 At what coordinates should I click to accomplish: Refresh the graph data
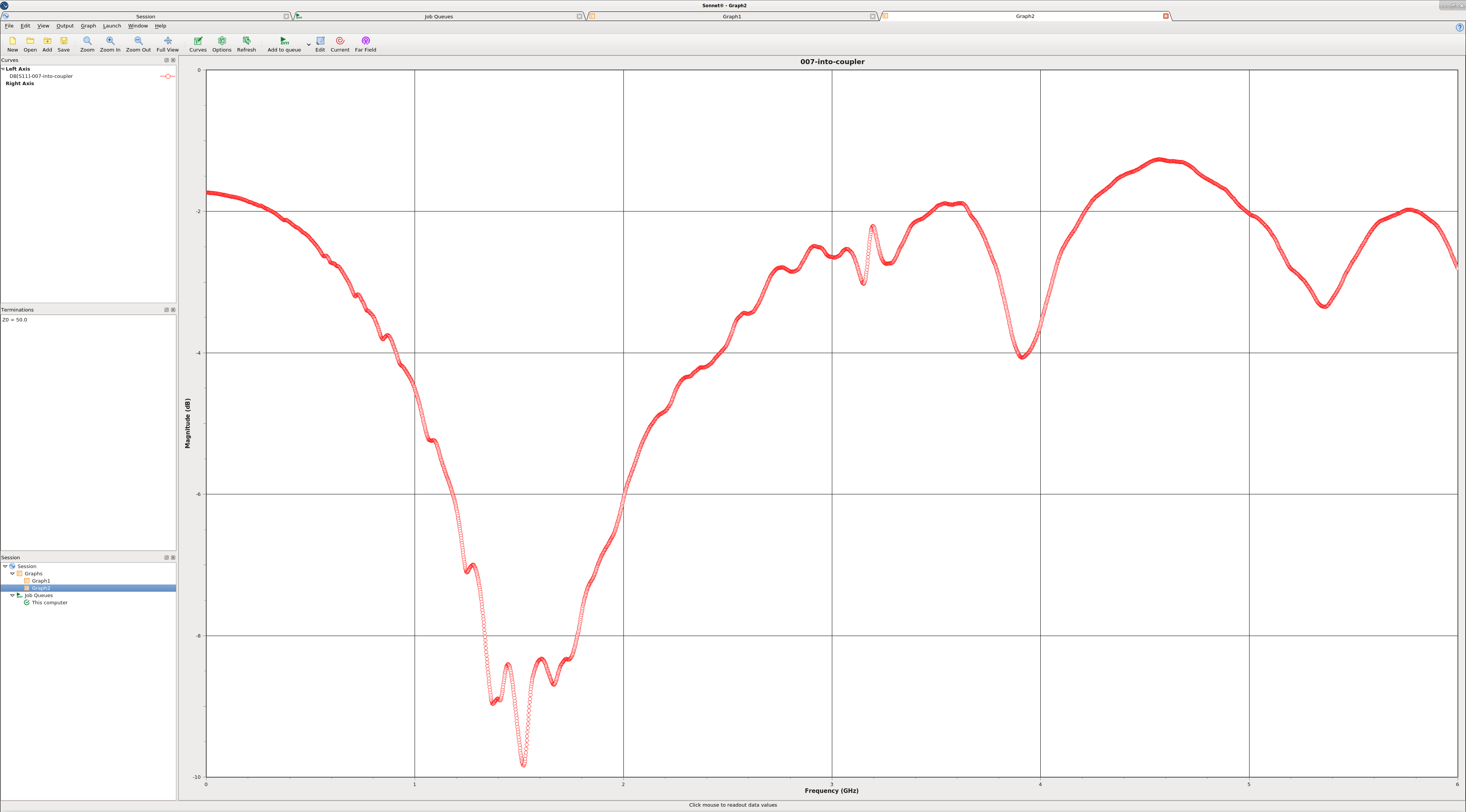pyautogui.click(x=246, y=41)
